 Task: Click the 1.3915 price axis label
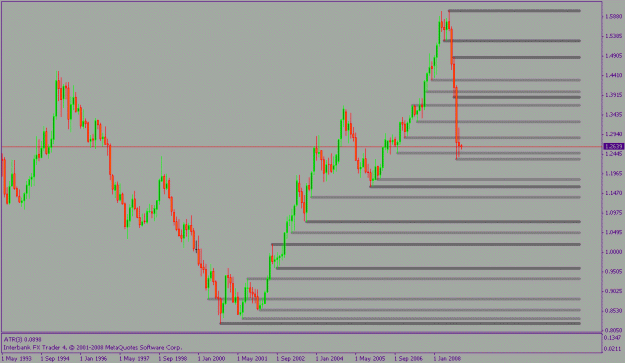(x=614, y=95)
